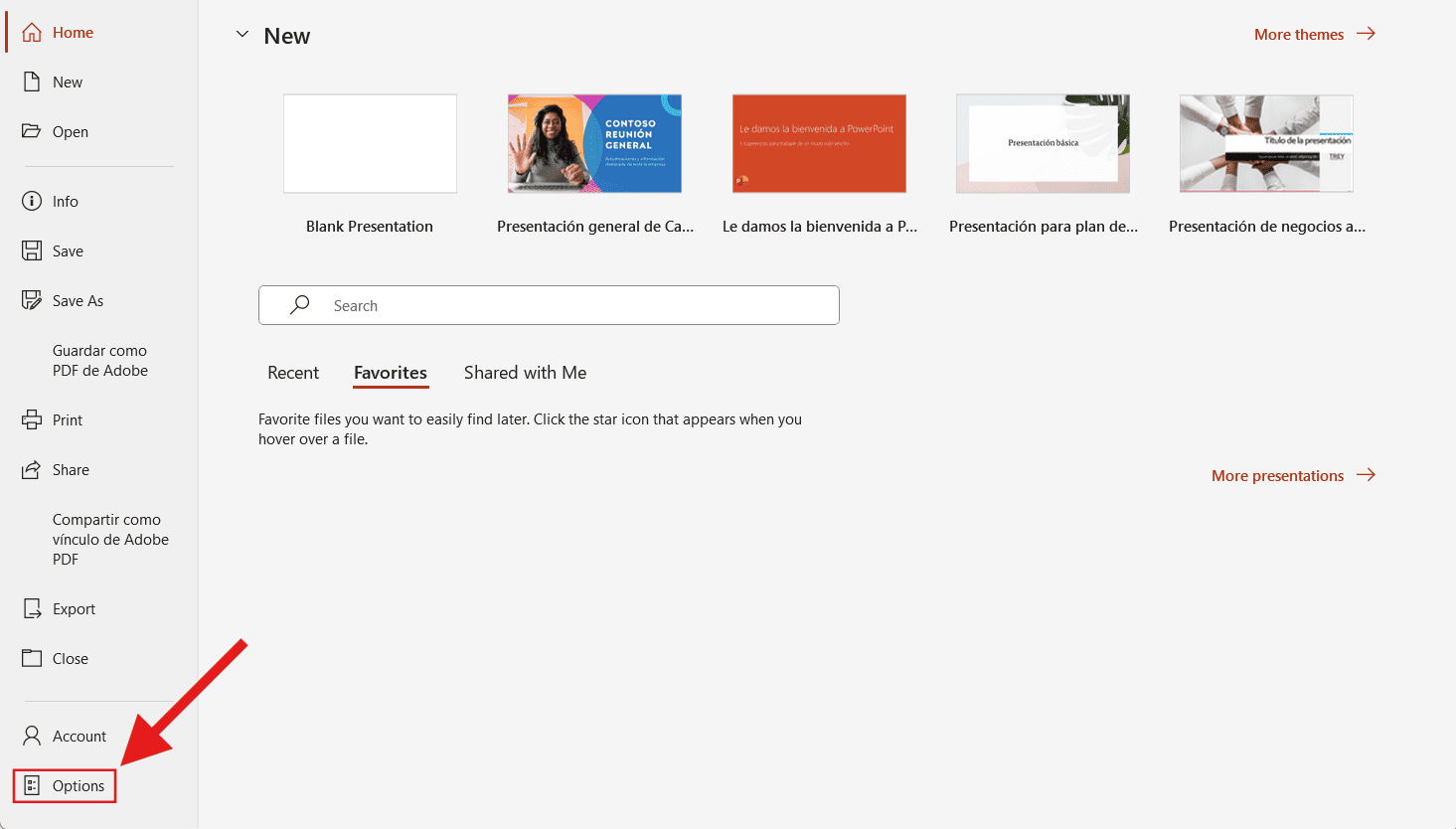Choose the Blank Presentation thumbnail
The image size is (1456, 829).
pyautogui.click(x=370, y=144)
